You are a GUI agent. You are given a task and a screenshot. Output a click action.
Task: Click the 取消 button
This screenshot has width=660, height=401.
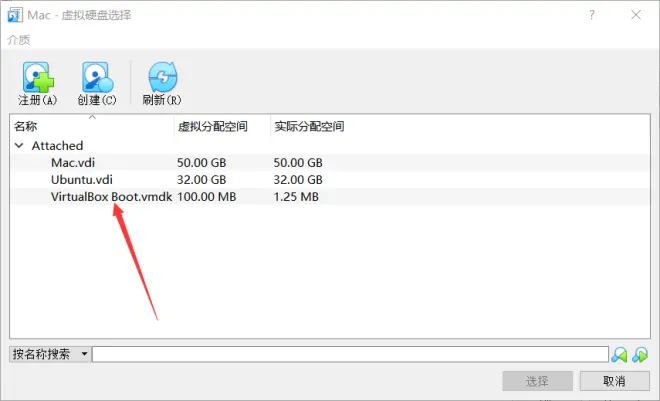pyautogui.click(x=614, y=381)
